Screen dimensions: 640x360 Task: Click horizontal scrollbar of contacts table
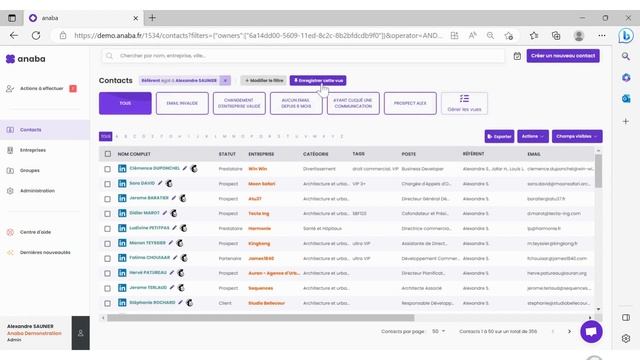261,318
